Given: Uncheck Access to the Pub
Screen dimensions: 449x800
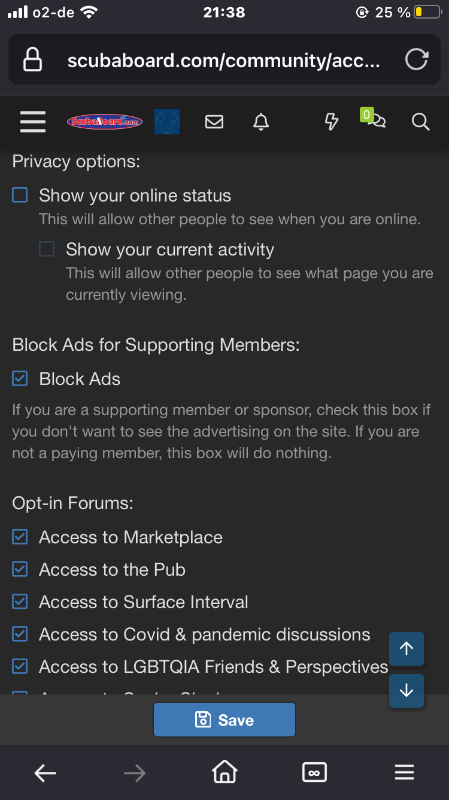Looking at the screenshot, I should (x=20, y=569).
